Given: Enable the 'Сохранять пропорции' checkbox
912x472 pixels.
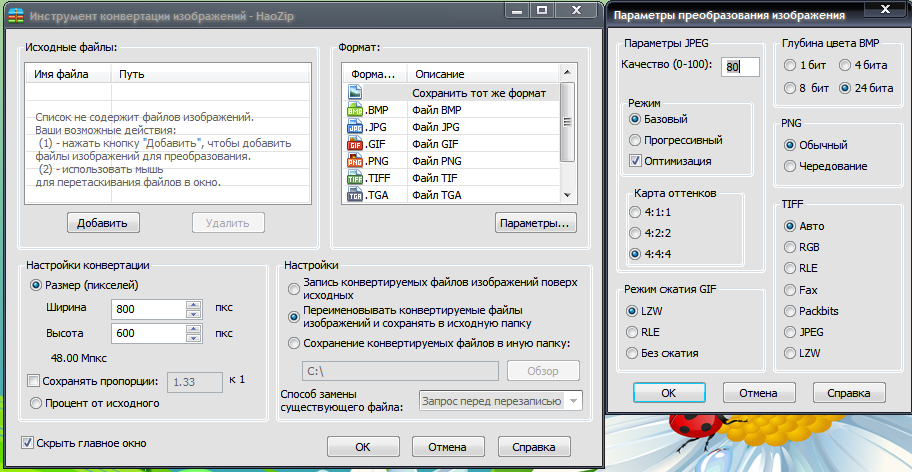Looking at the screenshot, I should click(x=35, y=381).
